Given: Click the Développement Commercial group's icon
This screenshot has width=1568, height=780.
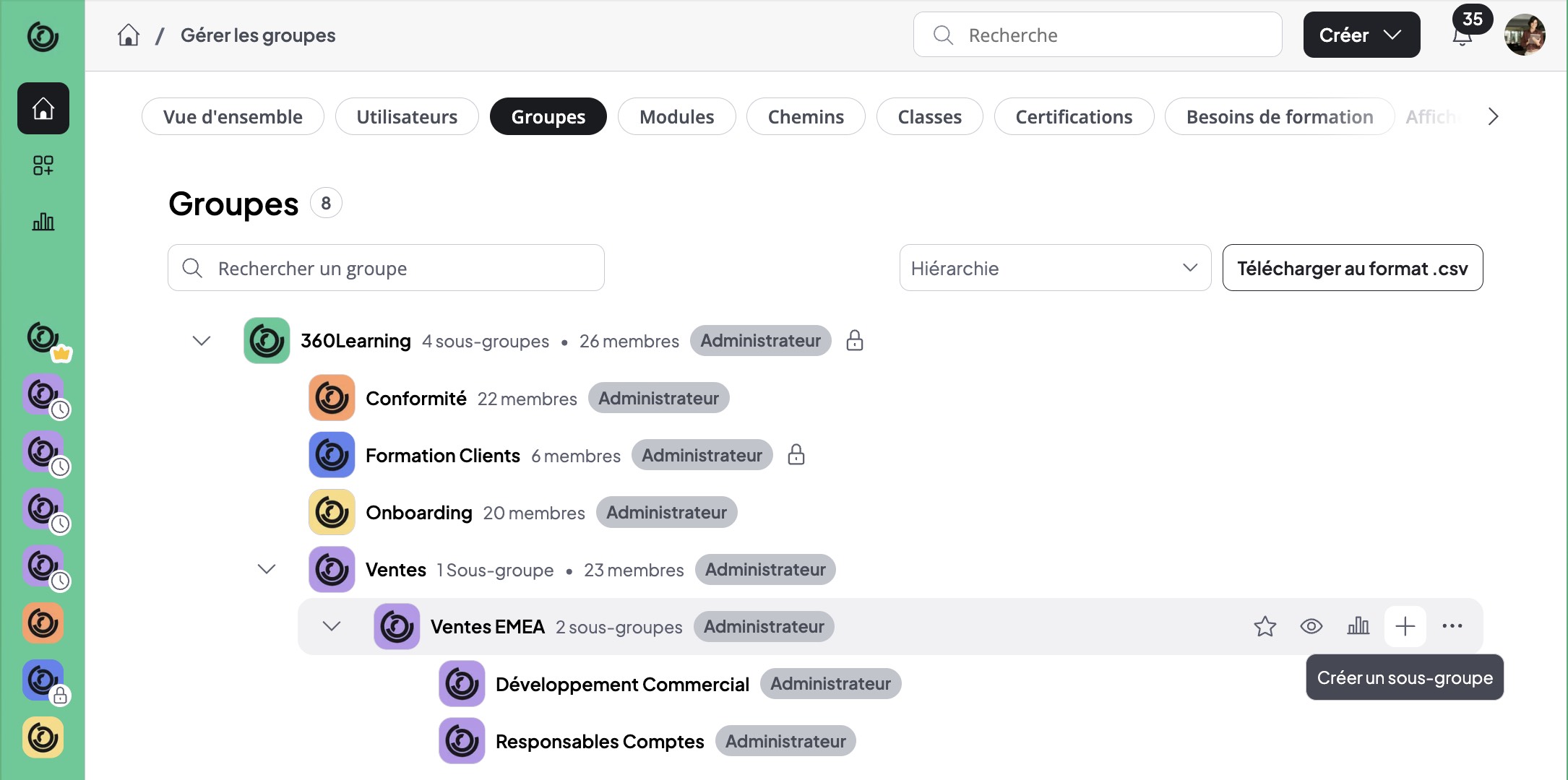Looking at the screenshot, I should pyautogui.click(x=462, y=683).
